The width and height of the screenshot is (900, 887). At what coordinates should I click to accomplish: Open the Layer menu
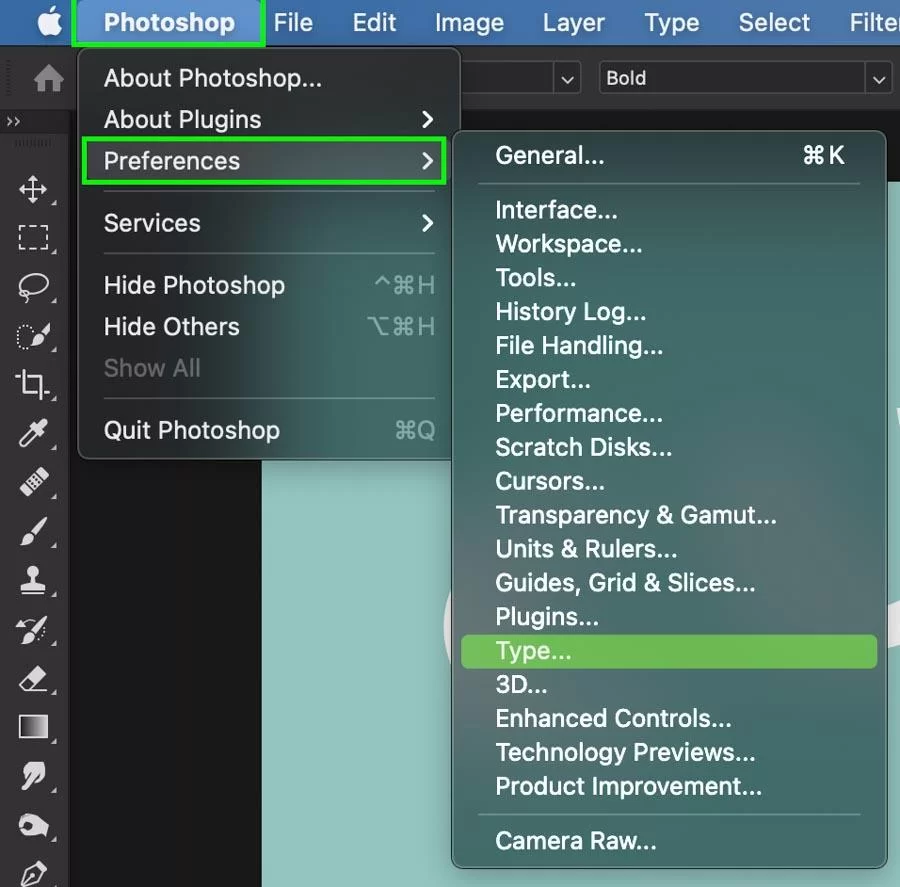pyautogui.click(x=573, y=23)
